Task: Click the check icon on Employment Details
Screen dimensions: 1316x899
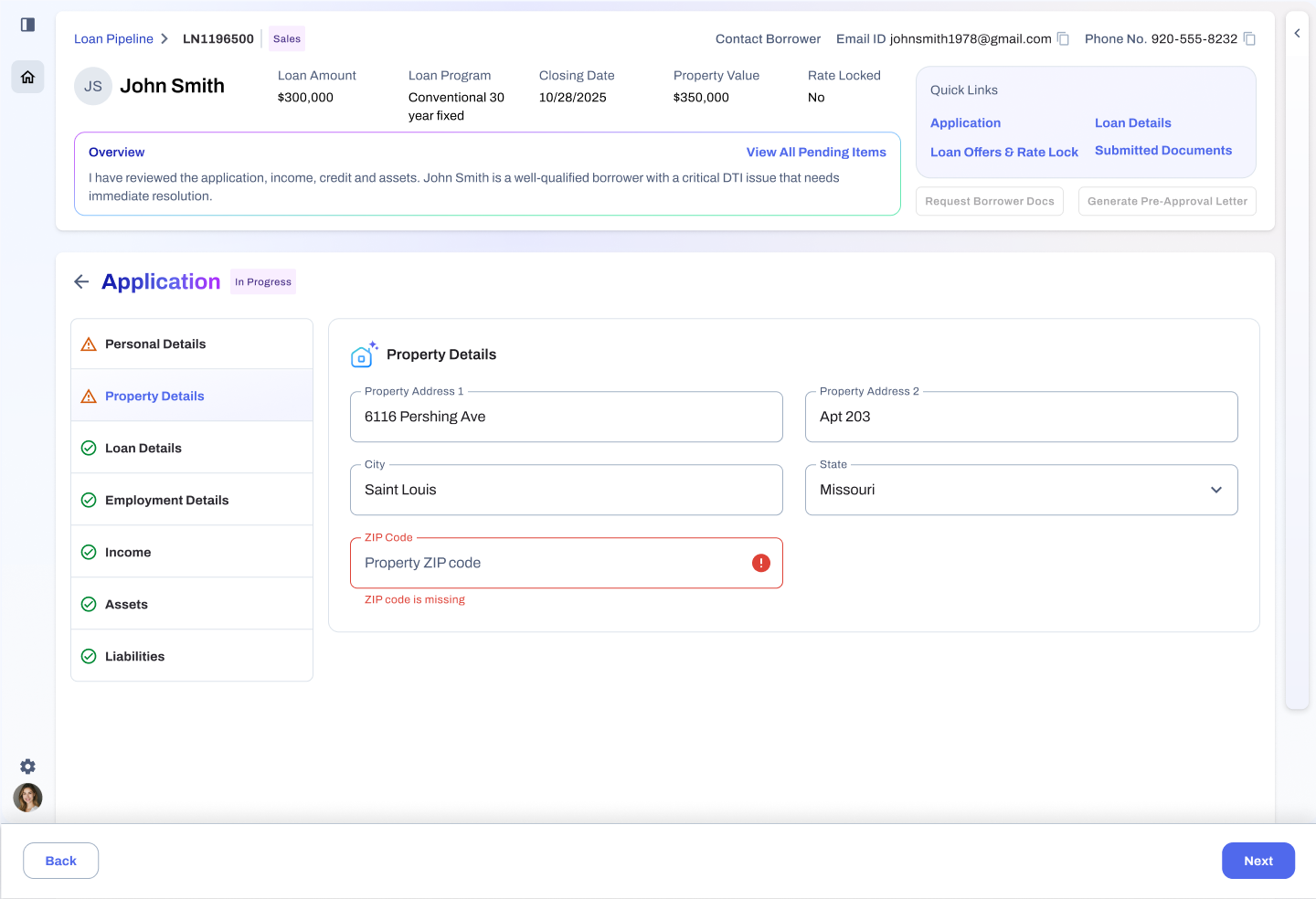Action: (89, 501)
